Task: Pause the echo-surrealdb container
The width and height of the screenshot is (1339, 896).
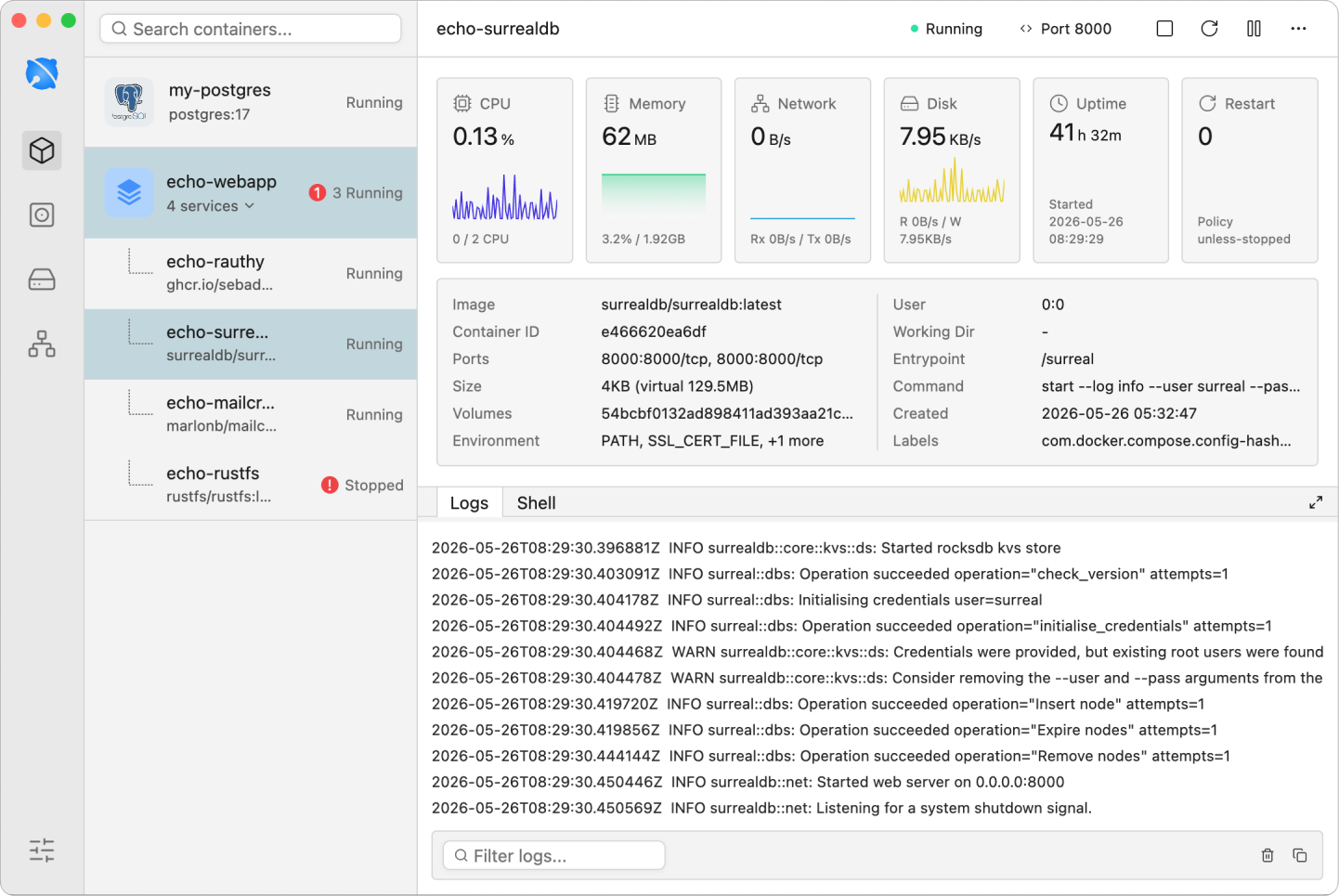Action: pos(1254,29)
